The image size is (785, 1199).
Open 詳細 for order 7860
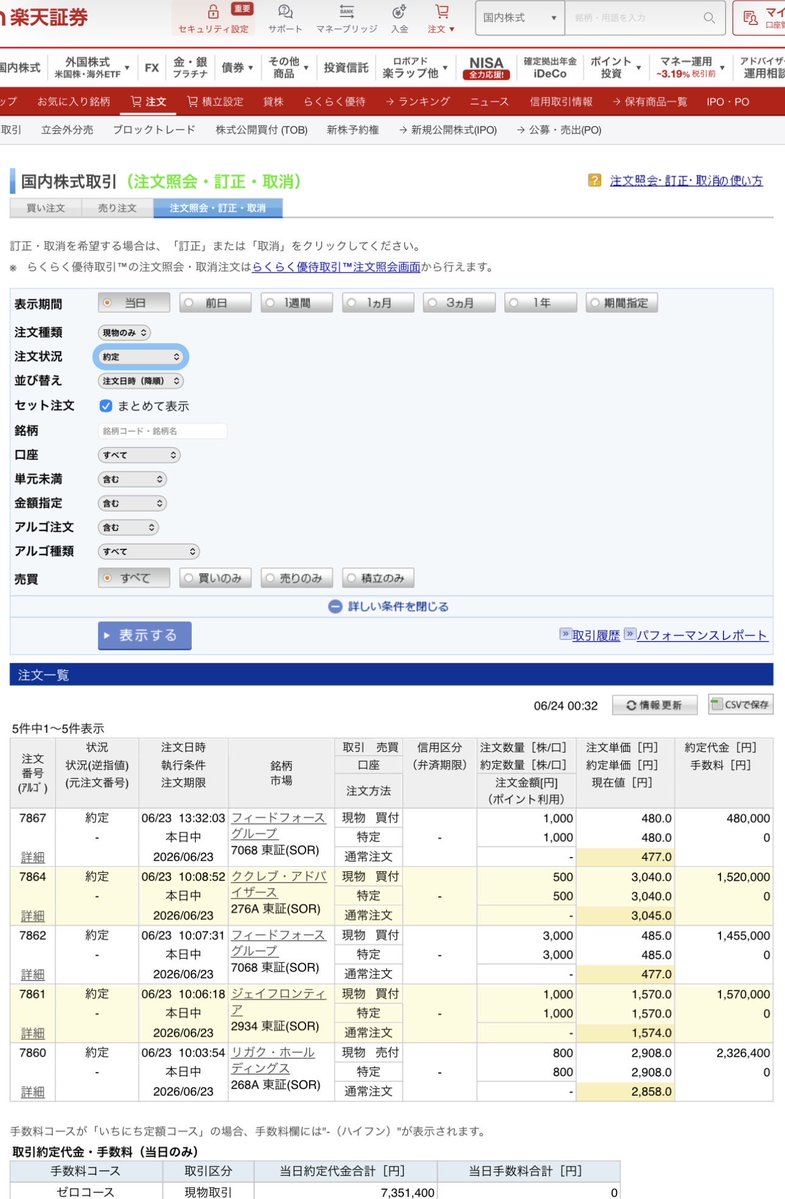click(x=32, y=1092)
